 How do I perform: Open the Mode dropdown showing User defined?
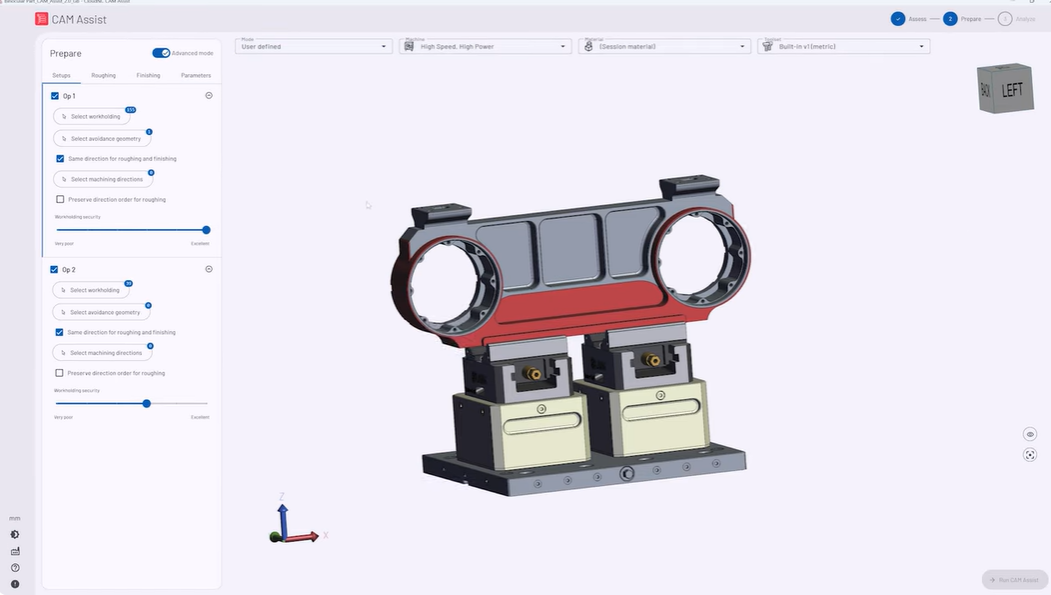[313, 46]
